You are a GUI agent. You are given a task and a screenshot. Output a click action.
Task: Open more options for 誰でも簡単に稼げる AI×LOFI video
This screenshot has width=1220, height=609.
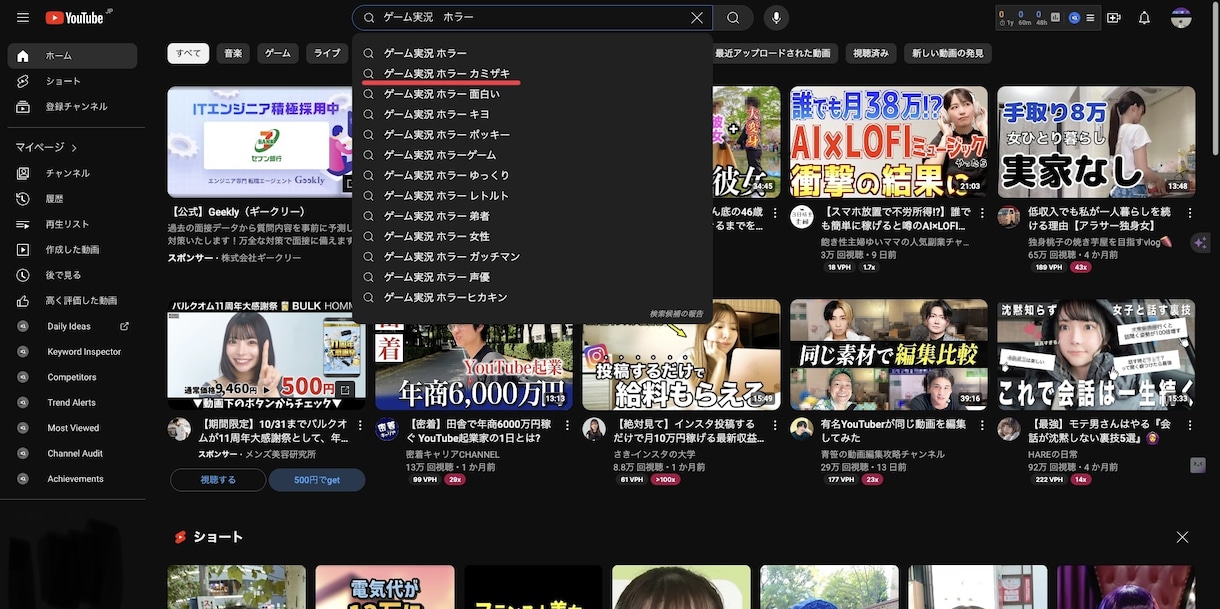click(983, 213)
